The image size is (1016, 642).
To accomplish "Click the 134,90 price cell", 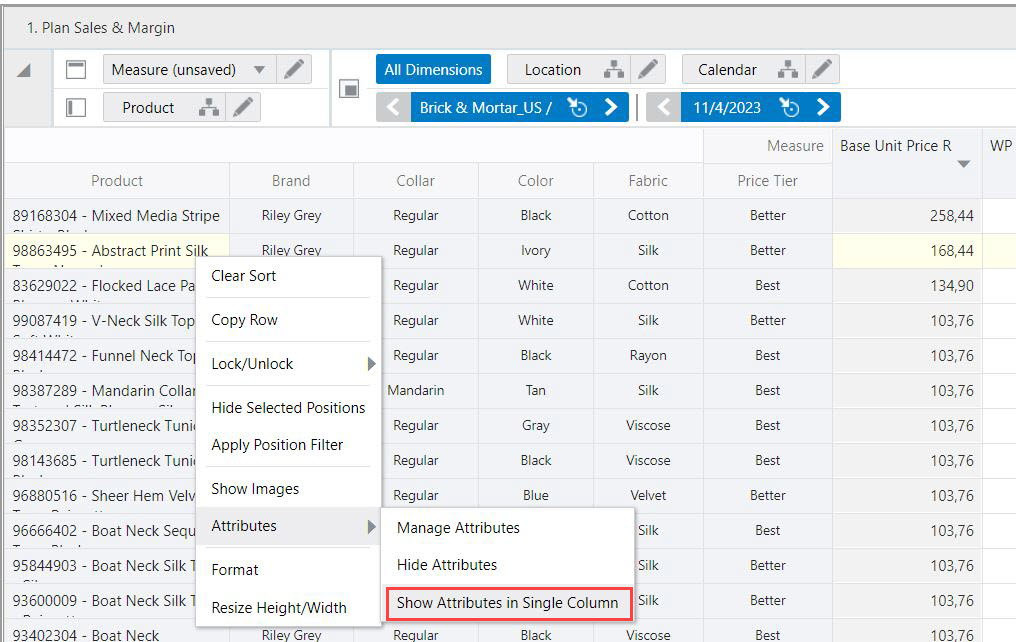I will point(907,286).
